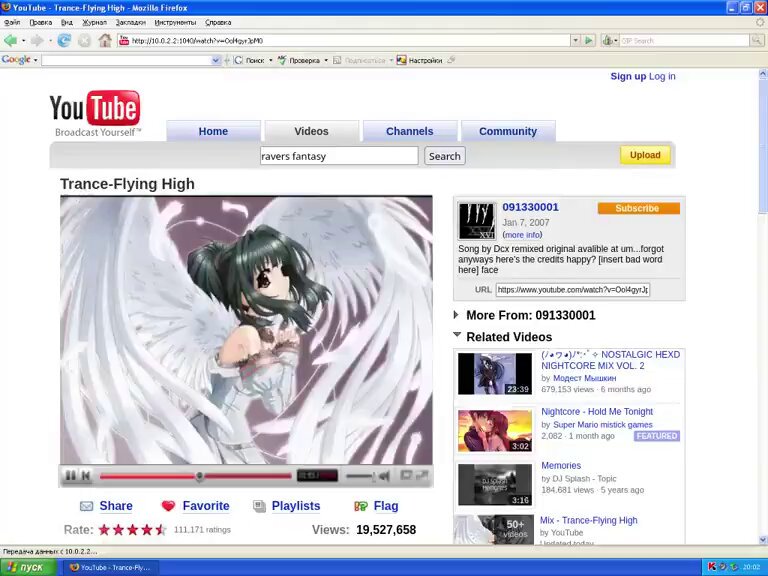The width and height of the screenshot is (768, 576).
Task: Open the Community tab
Action: click(507, 131)
